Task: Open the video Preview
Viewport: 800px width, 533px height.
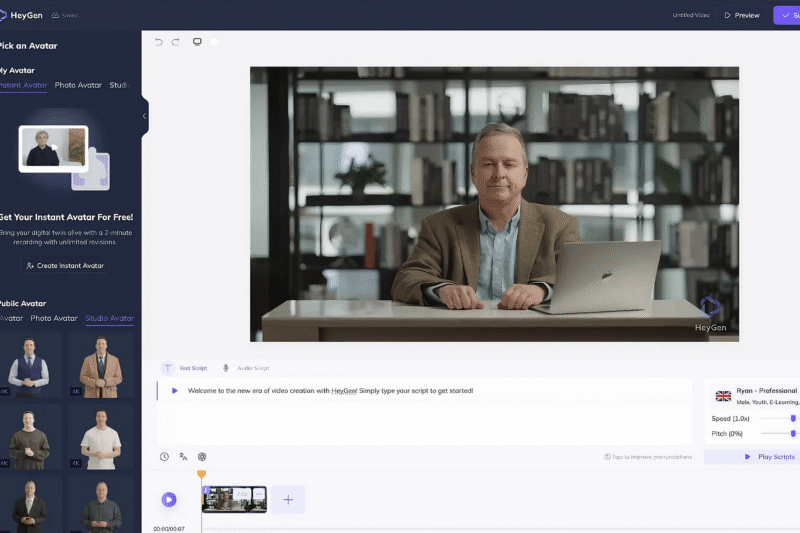Action: [742, 15]
